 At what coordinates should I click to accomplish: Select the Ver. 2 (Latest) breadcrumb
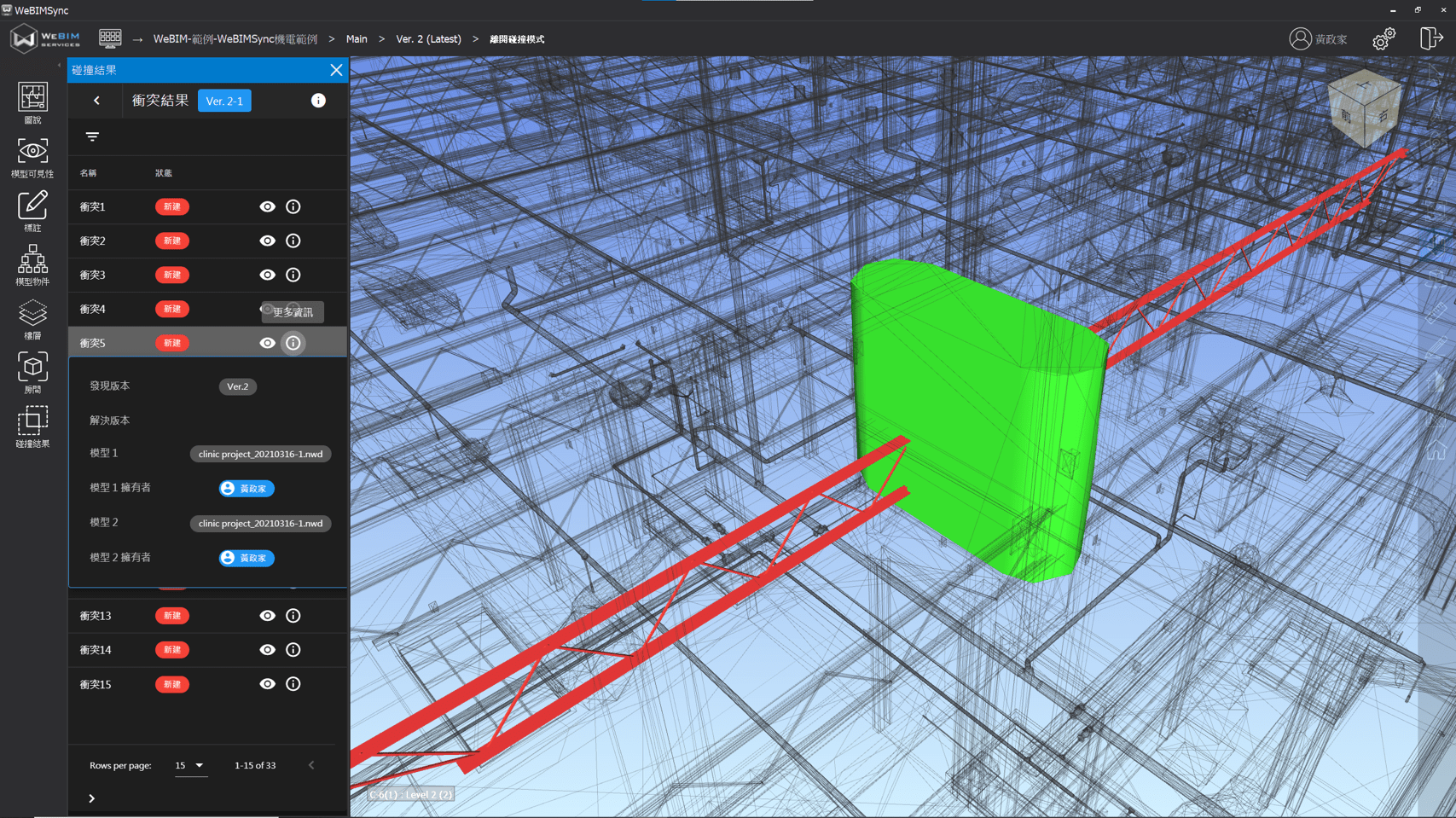[428, 39]
